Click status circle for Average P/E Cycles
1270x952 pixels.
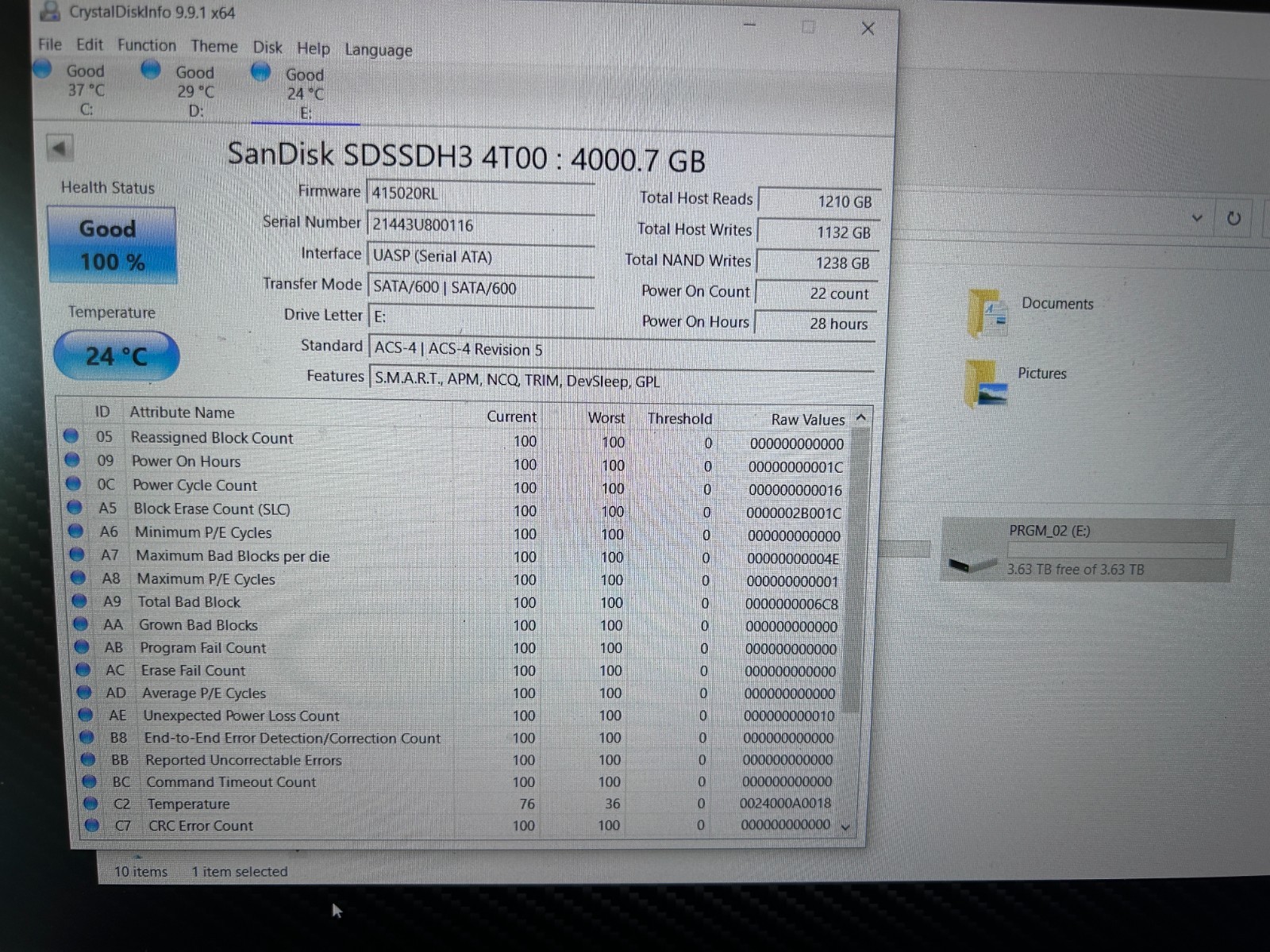[84, 693]
